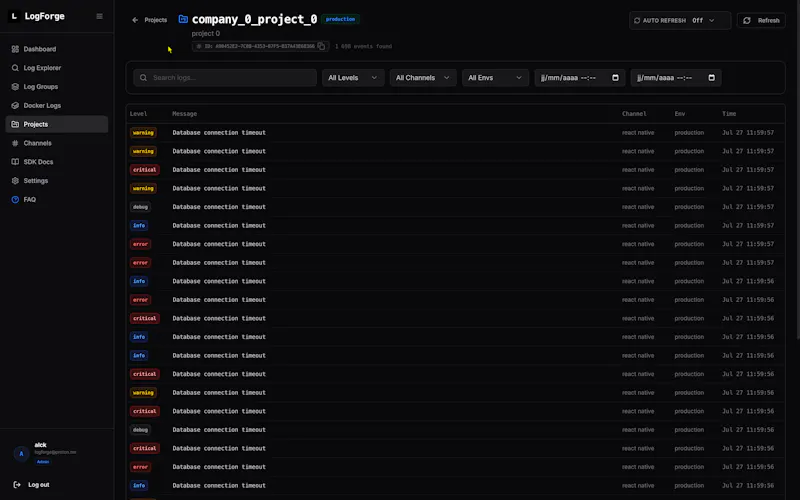Copy the project ID using the copy icon

click(321, 46)
